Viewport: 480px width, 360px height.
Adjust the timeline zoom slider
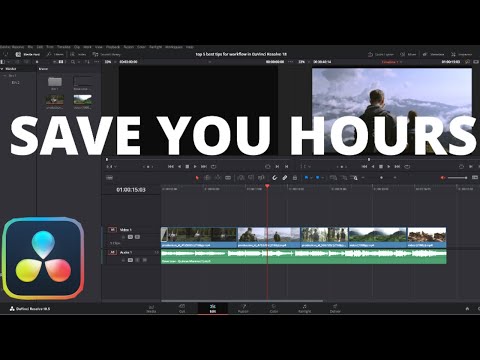[x=379, y=178]
